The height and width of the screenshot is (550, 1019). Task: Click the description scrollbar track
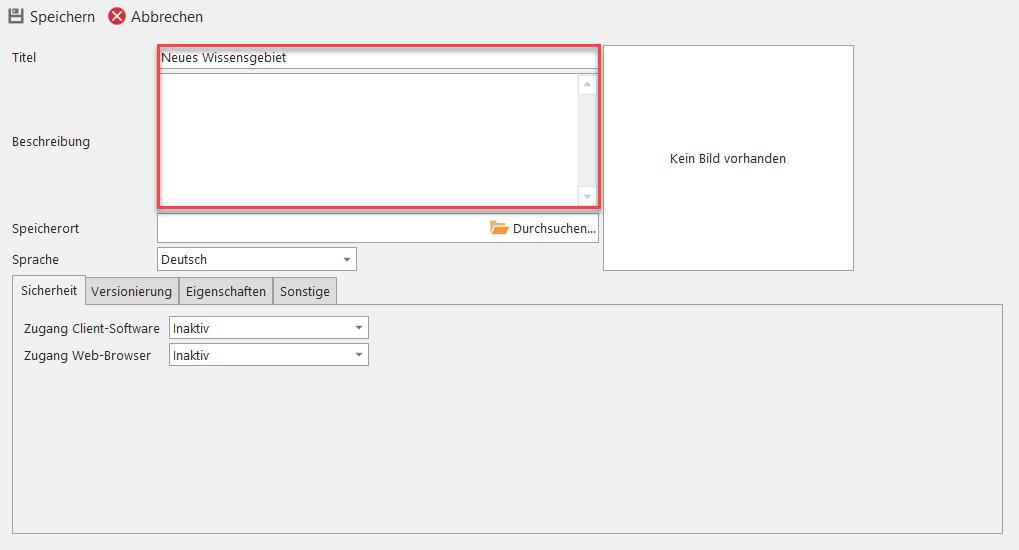(587, 140)
